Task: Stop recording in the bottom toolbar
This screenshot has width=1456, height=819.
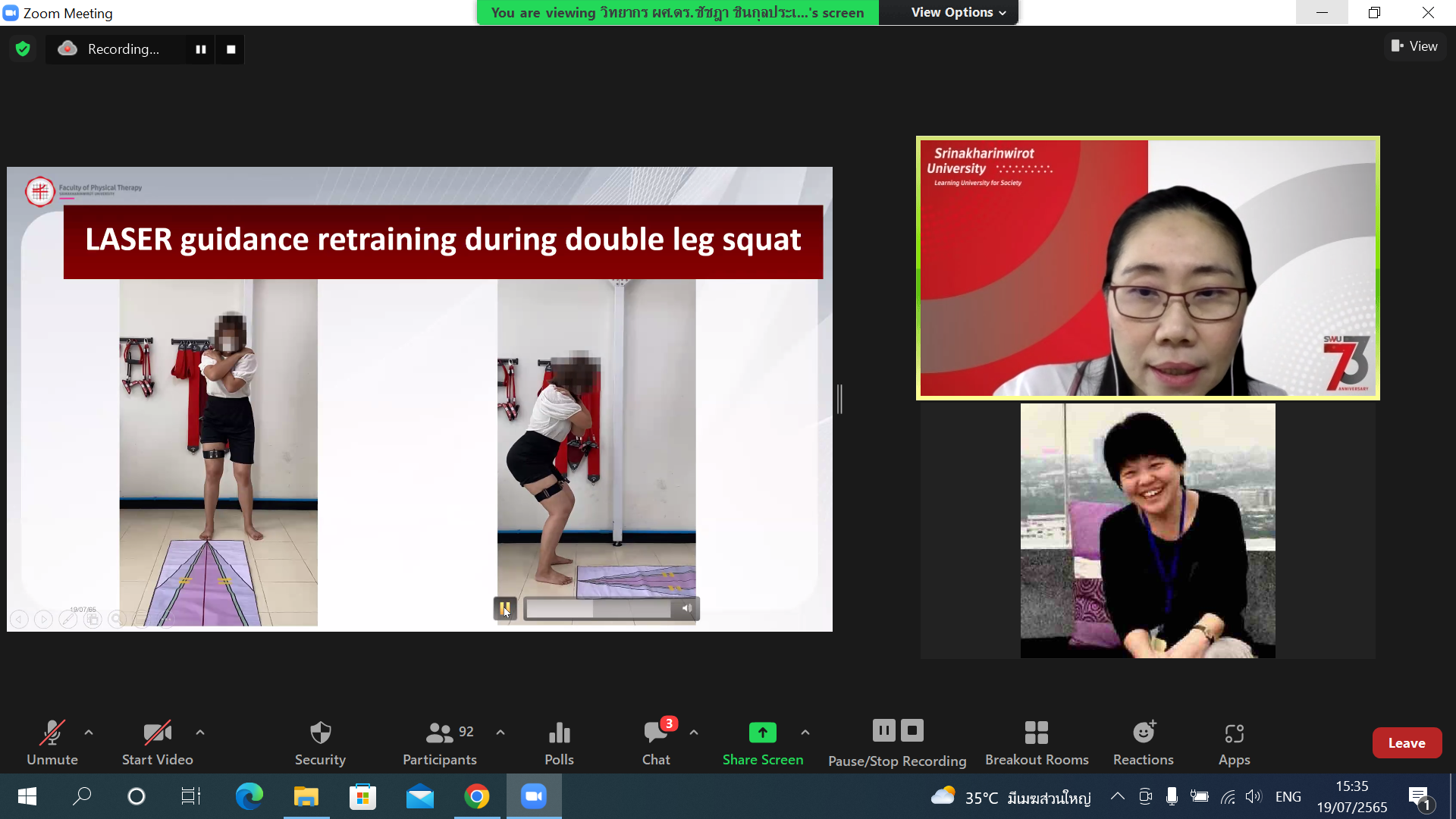Action: (912, 730)
